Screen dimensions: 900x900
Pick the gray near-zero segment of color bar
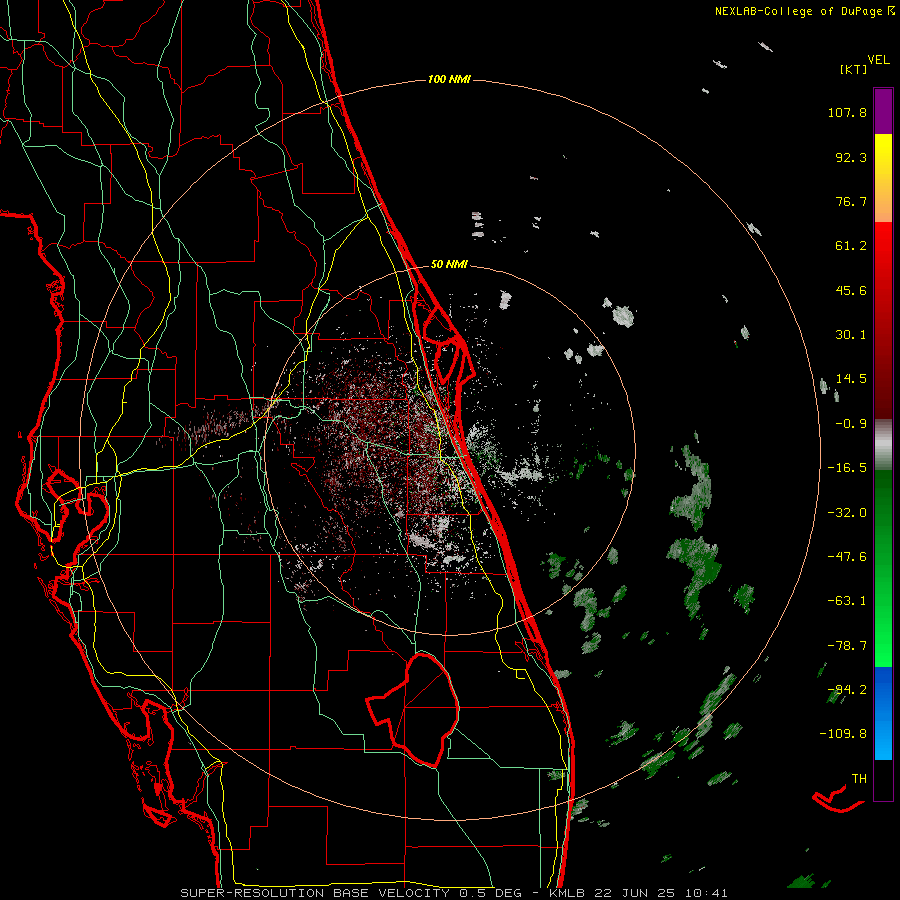883,444
